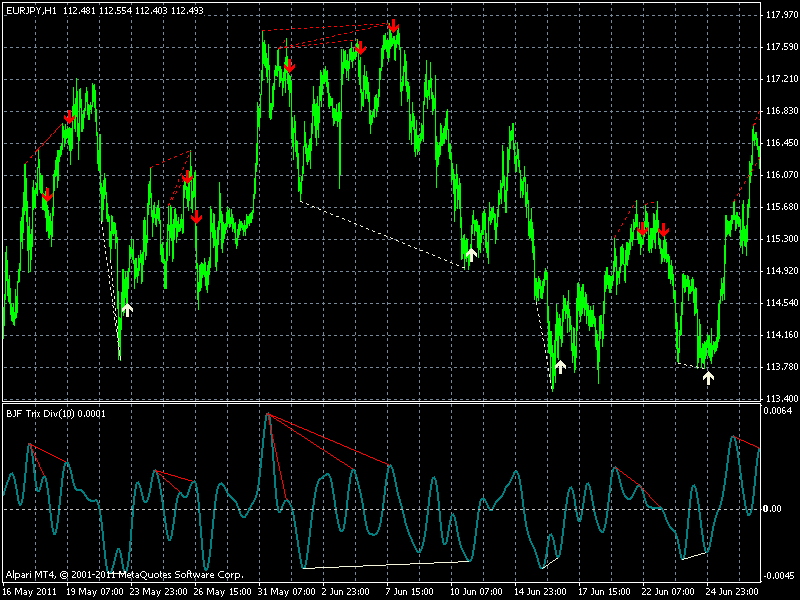Screen dimensions: 800x600
Task: Click the 116.070 price axis label
Action: pos(781,175)
